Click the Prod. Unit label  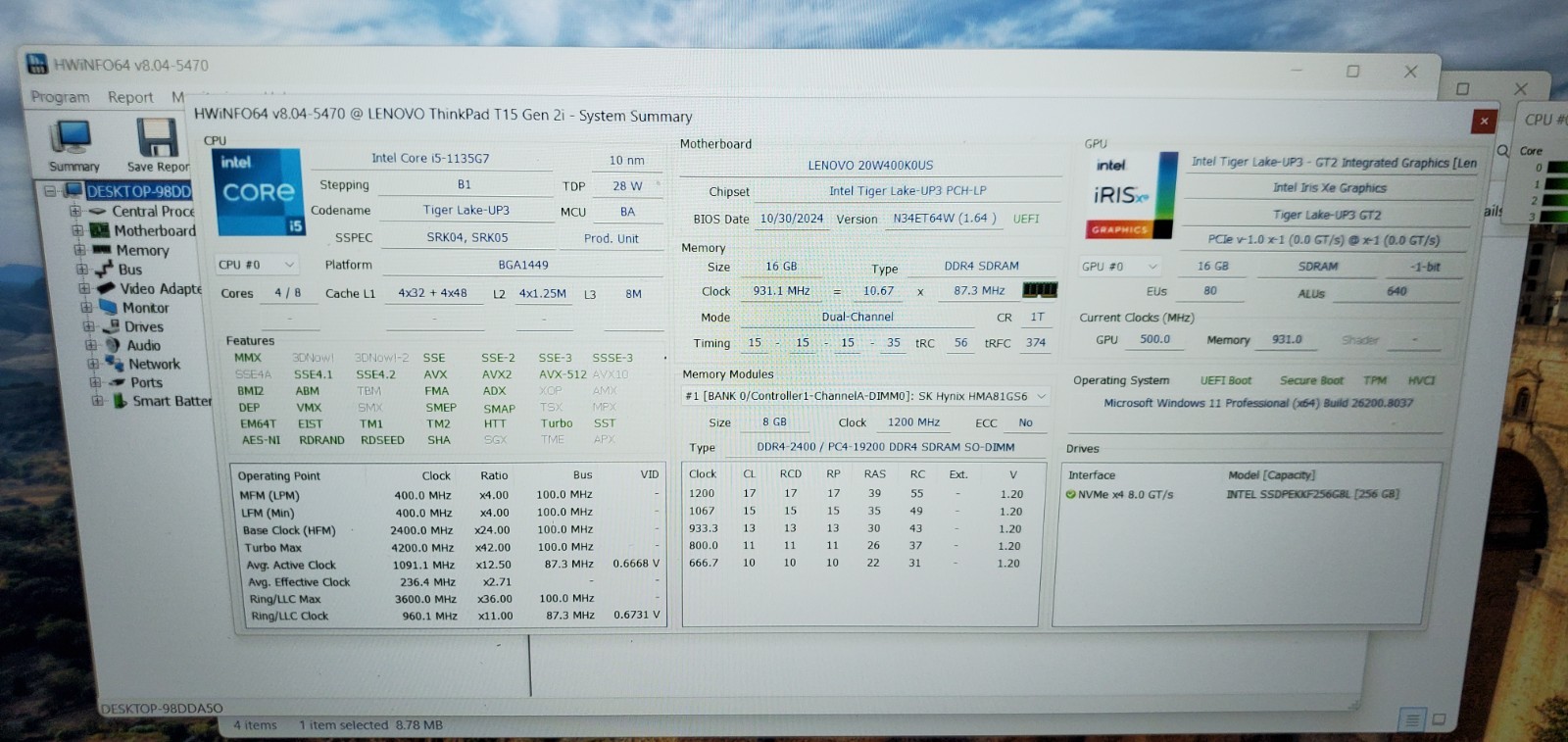tap(611, 238)
